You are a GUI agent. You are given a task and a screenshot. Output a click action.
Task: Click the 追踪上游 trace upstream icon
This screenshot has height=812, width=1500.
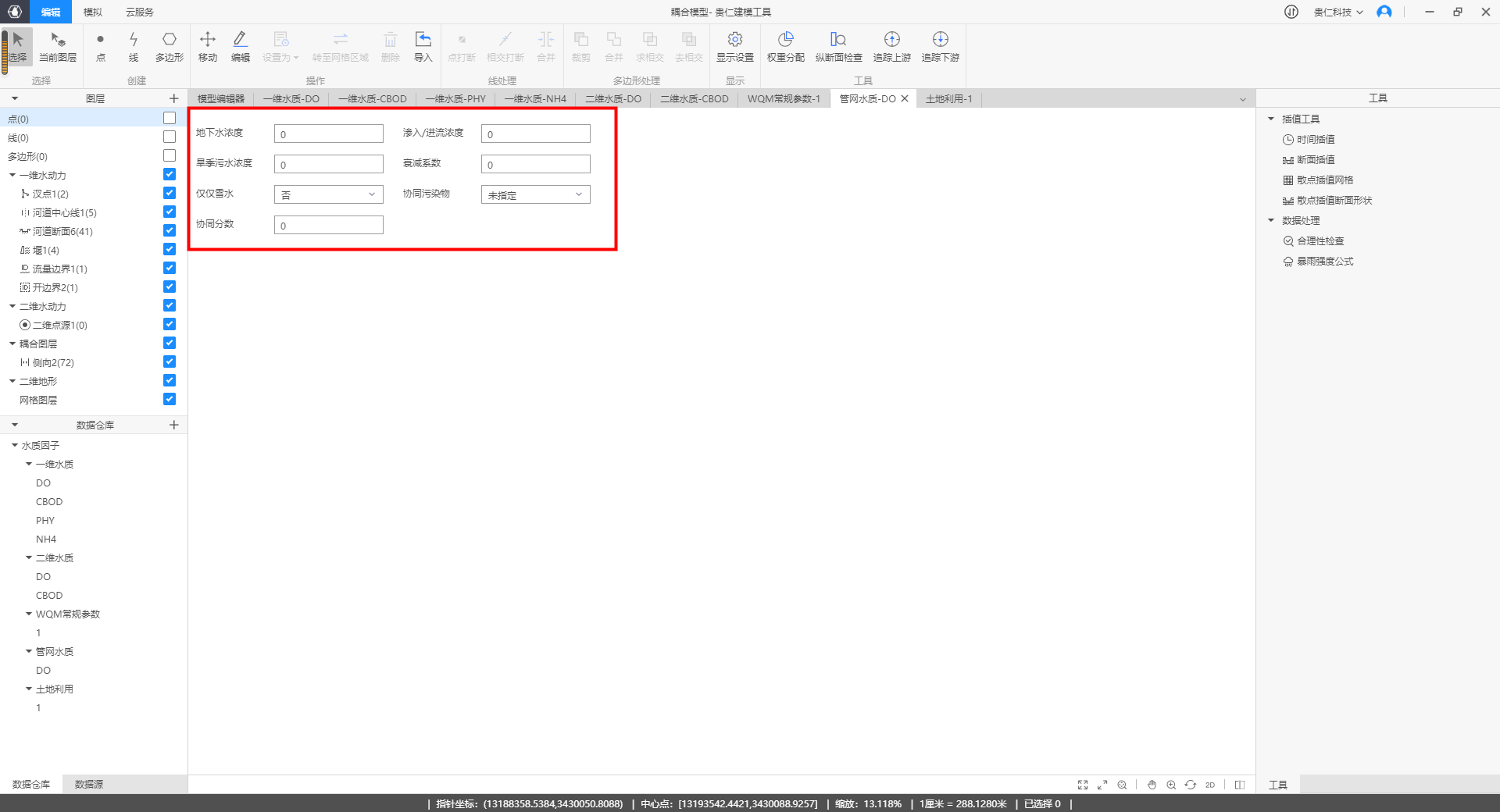point(891,46)
